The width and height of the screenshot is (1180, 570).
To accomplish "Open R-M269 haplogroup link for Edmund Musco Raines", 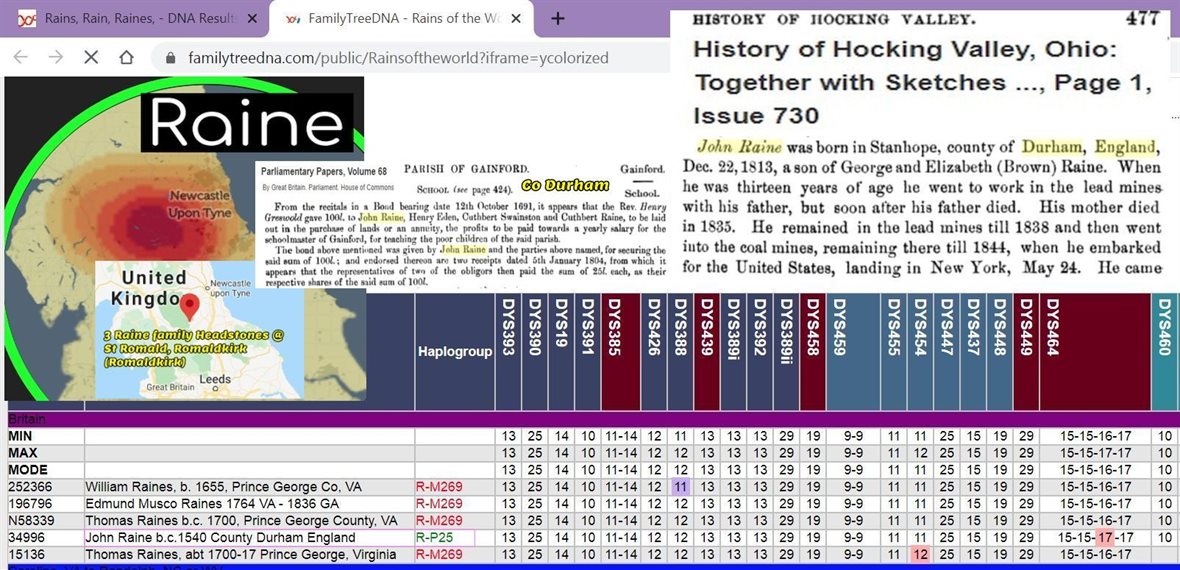I will (439, 504).
